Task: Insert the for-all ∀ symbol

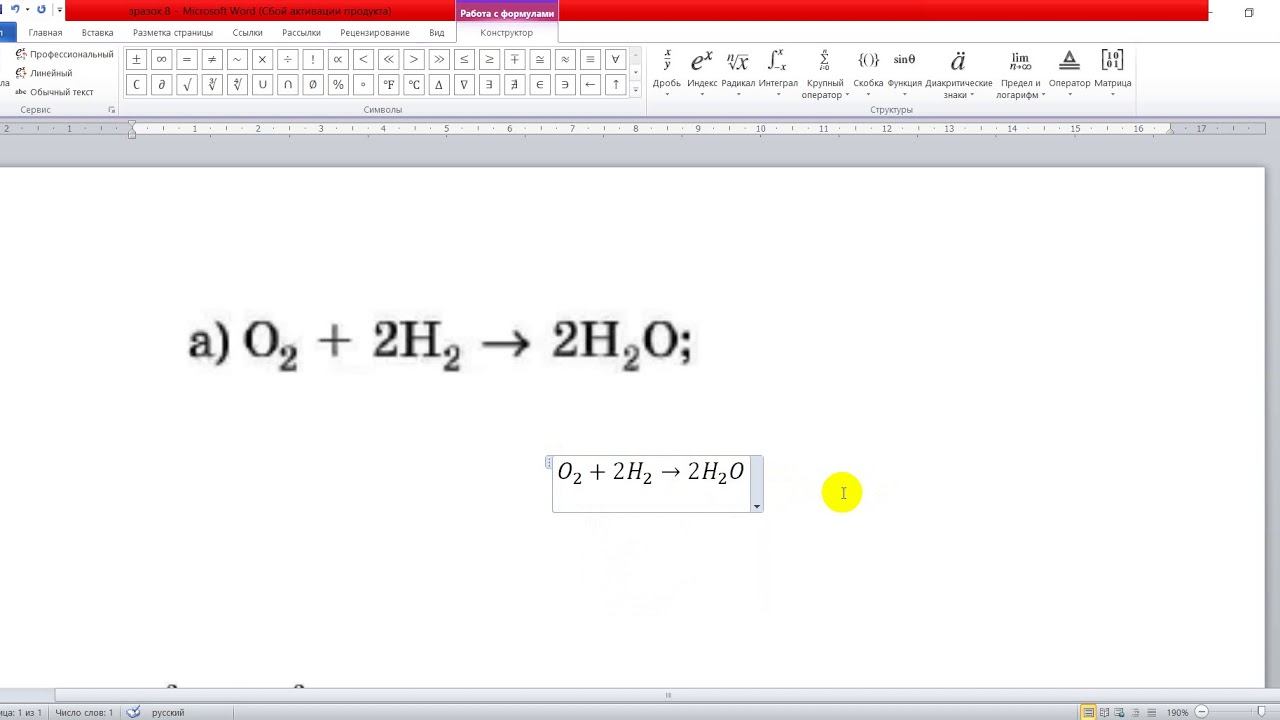Action: click(x=615, y=59)
